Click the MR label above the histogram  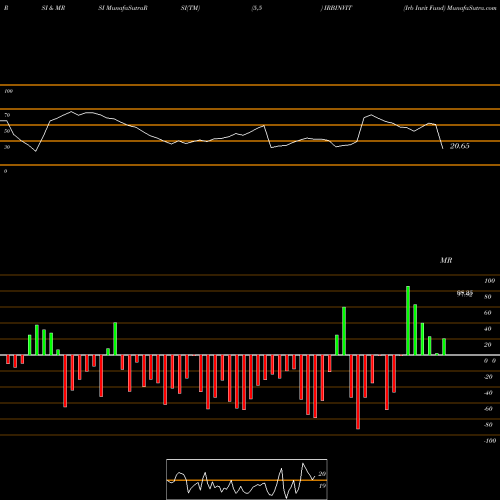[446, 260]
